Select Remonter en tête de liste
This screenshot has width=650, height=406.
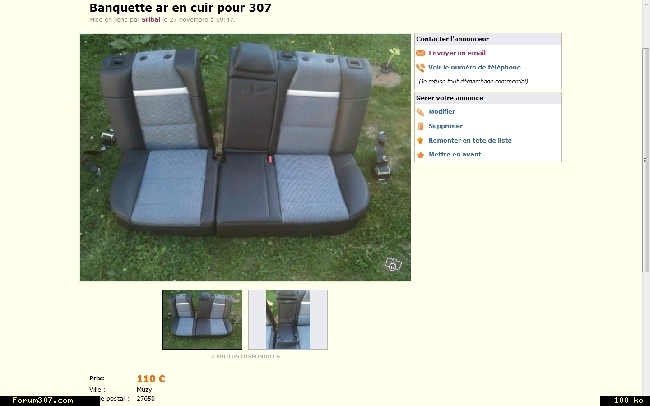click(x=470, y=141)
